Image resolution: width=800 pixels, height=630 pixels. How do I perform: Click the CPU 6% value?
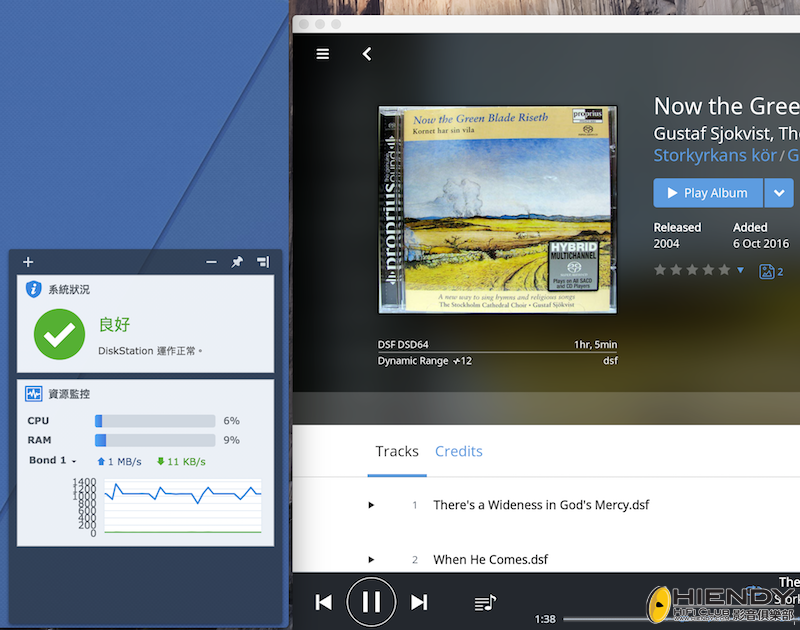point(232,421)
